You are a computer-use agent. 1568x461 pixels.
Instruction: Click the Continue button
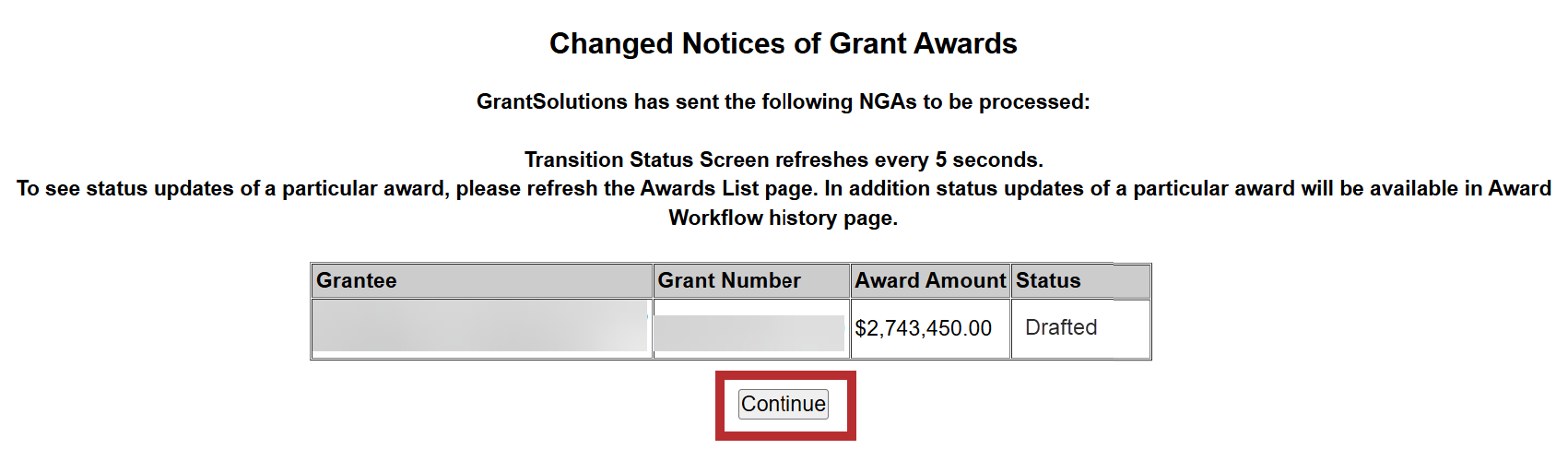[x=784, y=404]
